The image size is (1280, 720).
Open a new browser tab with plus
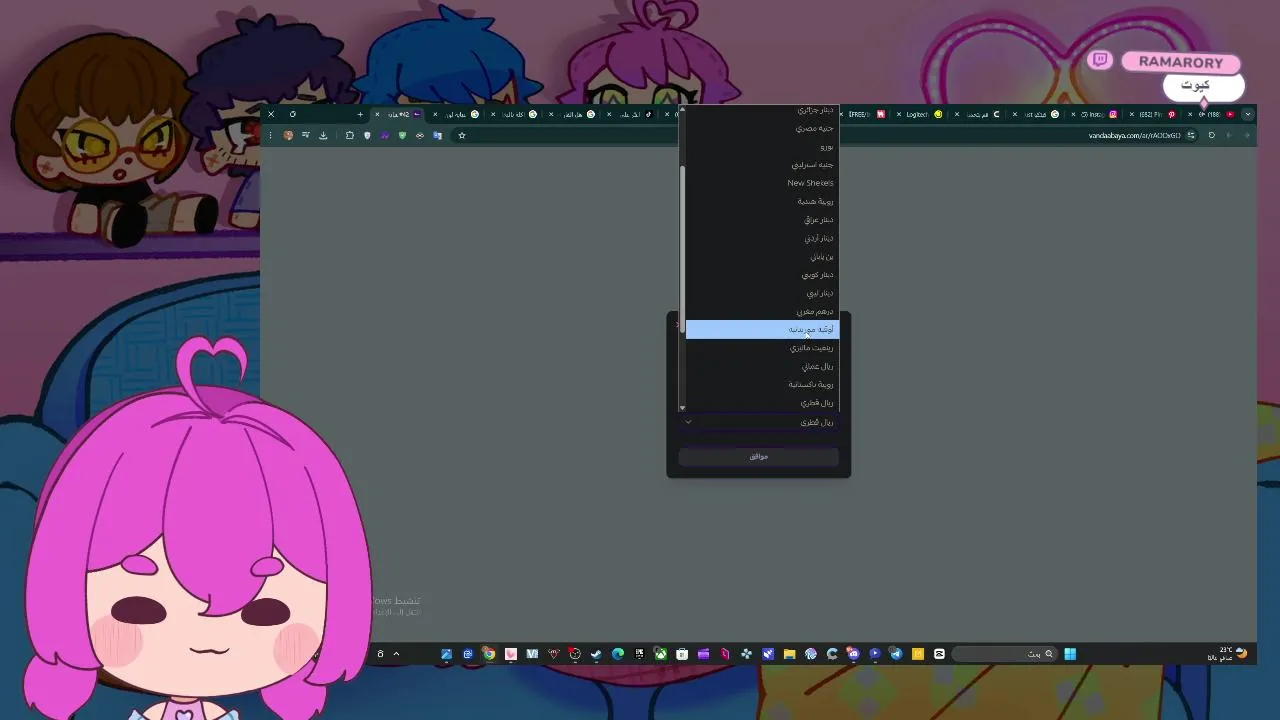(360, 114)
